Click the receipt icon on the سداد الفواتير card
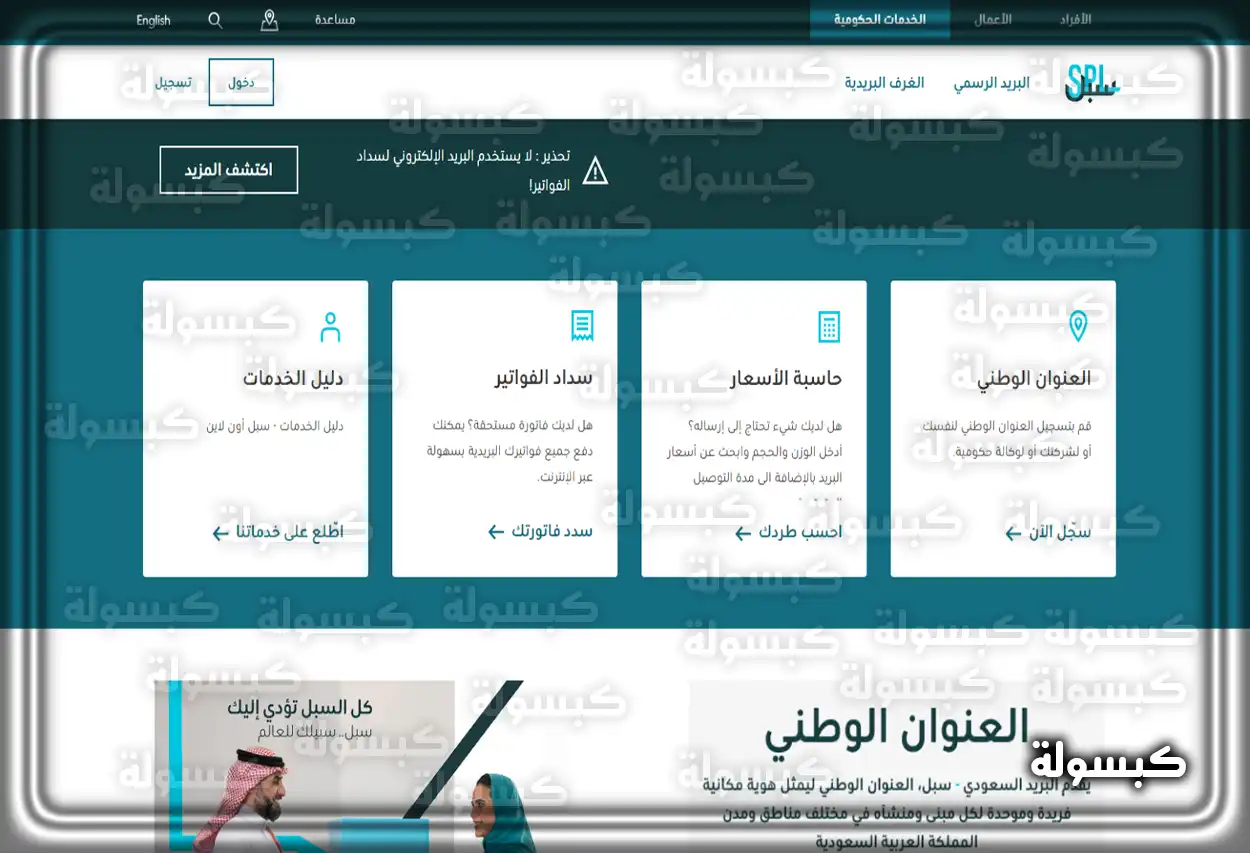This screenshot has height=853, width=1250. coord(580,325)
